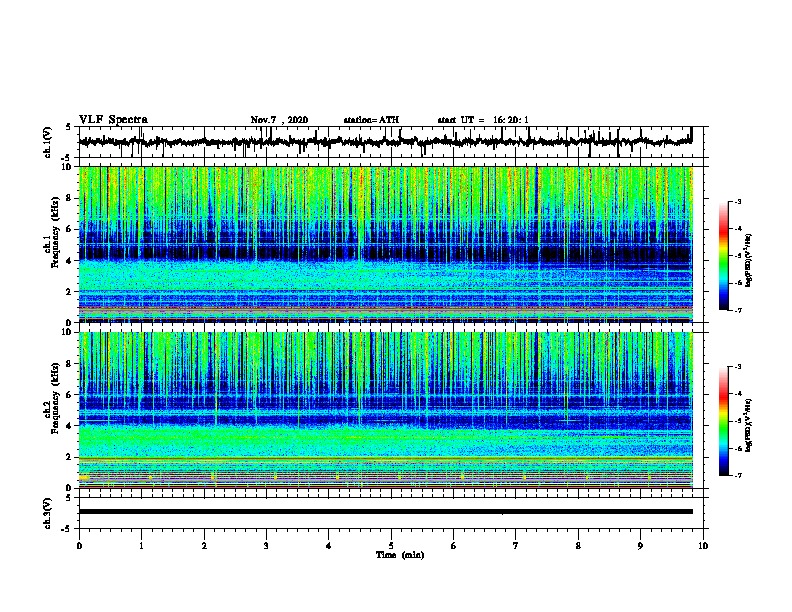792x612 pixels.
Task: Click time axis tick label "5"
Action: [x=391, y=546]
